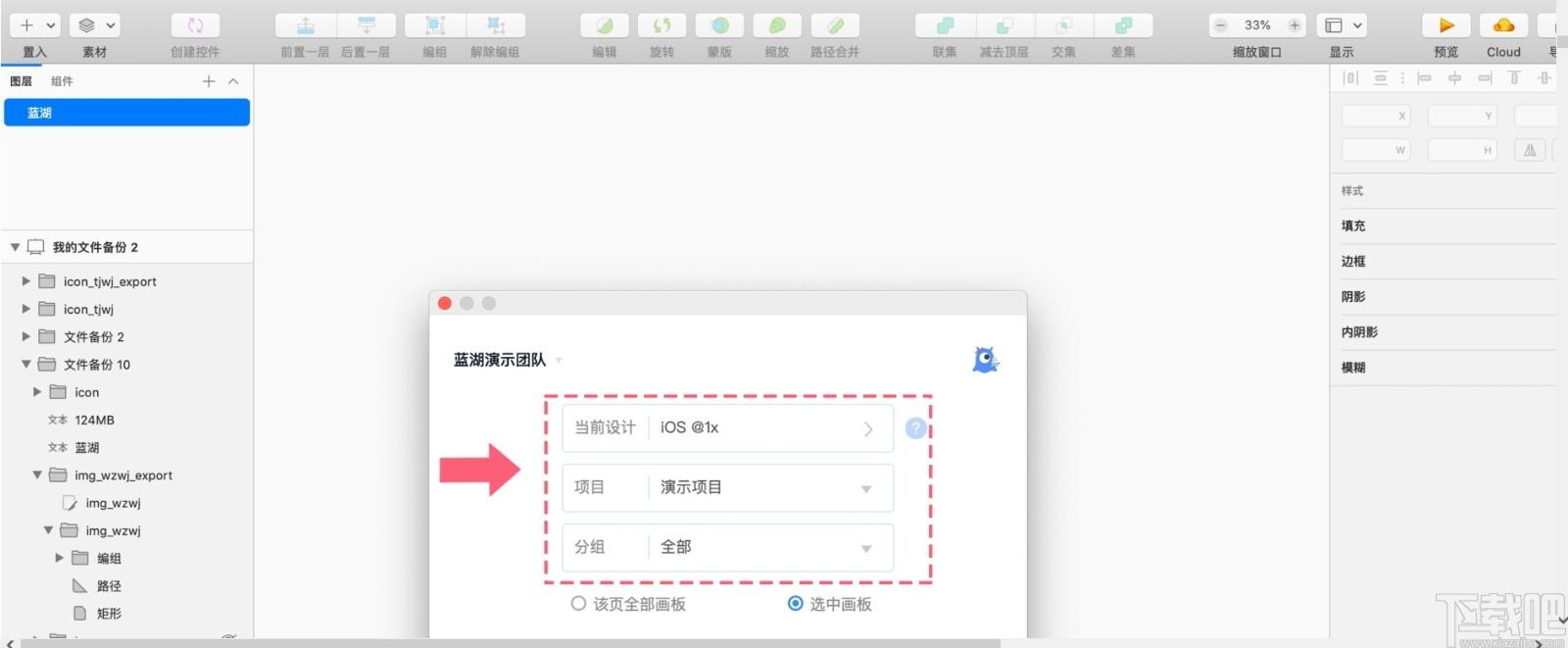Open the 素材 layers dropdown

97,25
